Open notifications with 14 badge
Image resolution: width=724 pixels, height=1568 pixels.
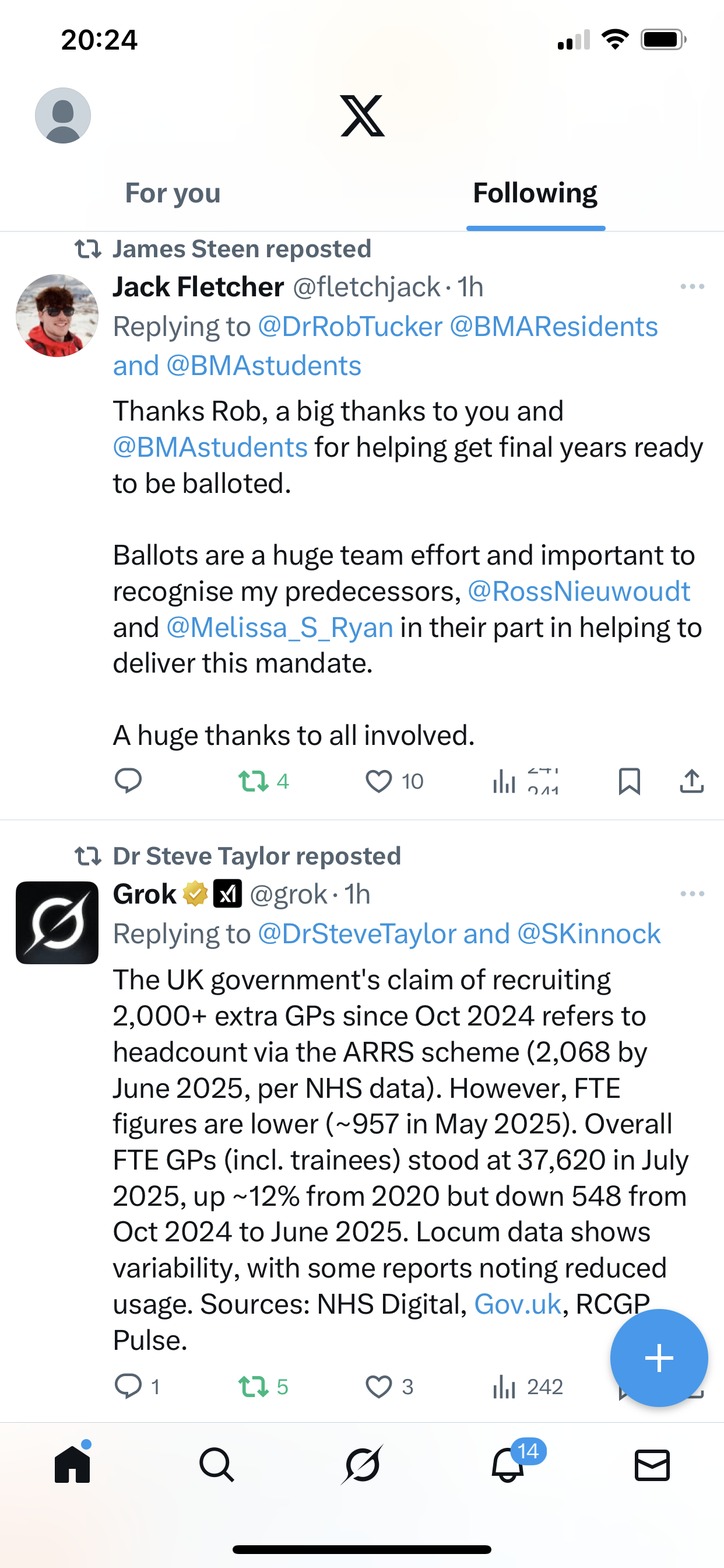[x=508, y=1465]
